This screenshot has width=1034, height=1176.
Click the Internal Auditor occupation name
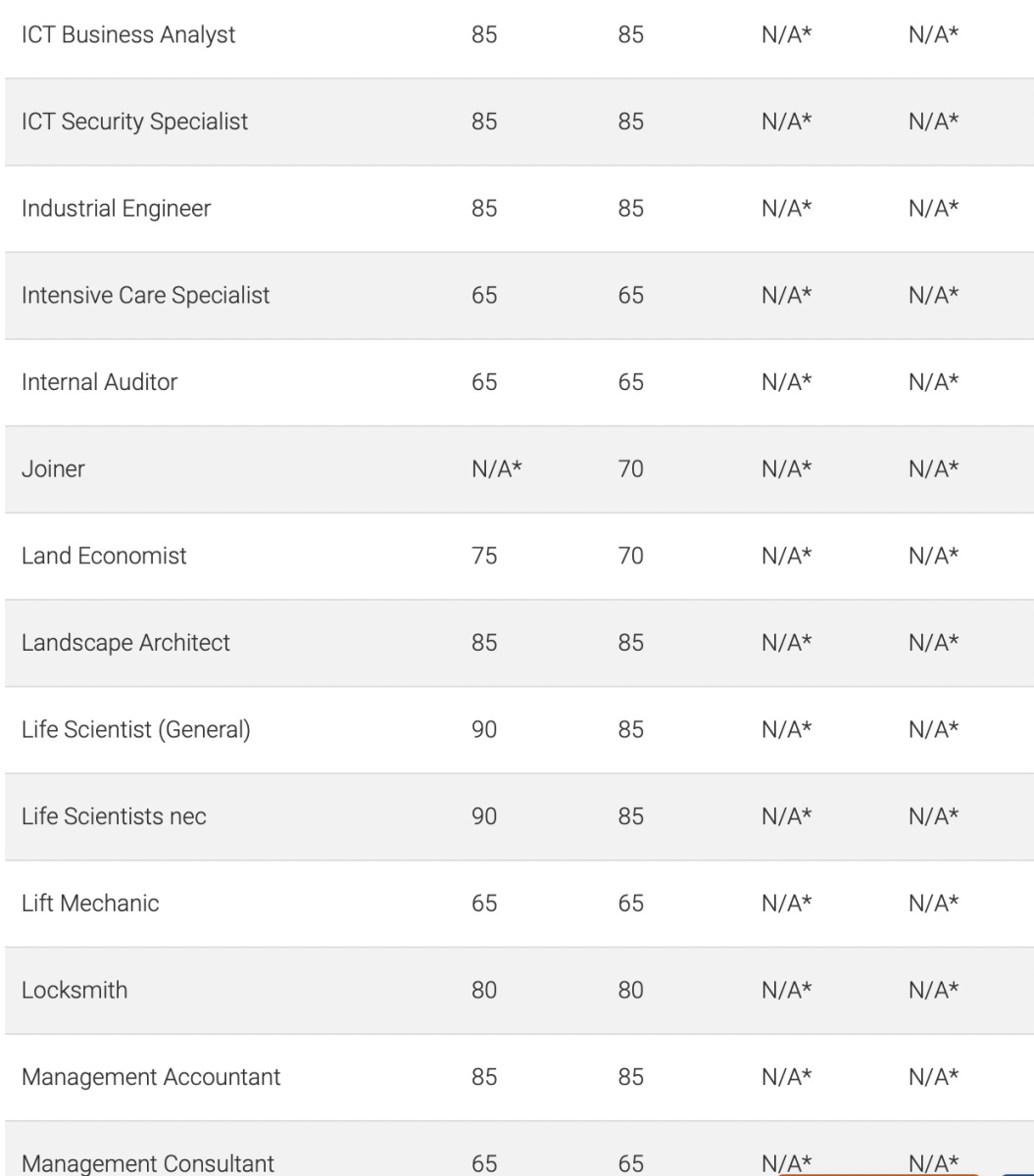click(x=99, y=382)
